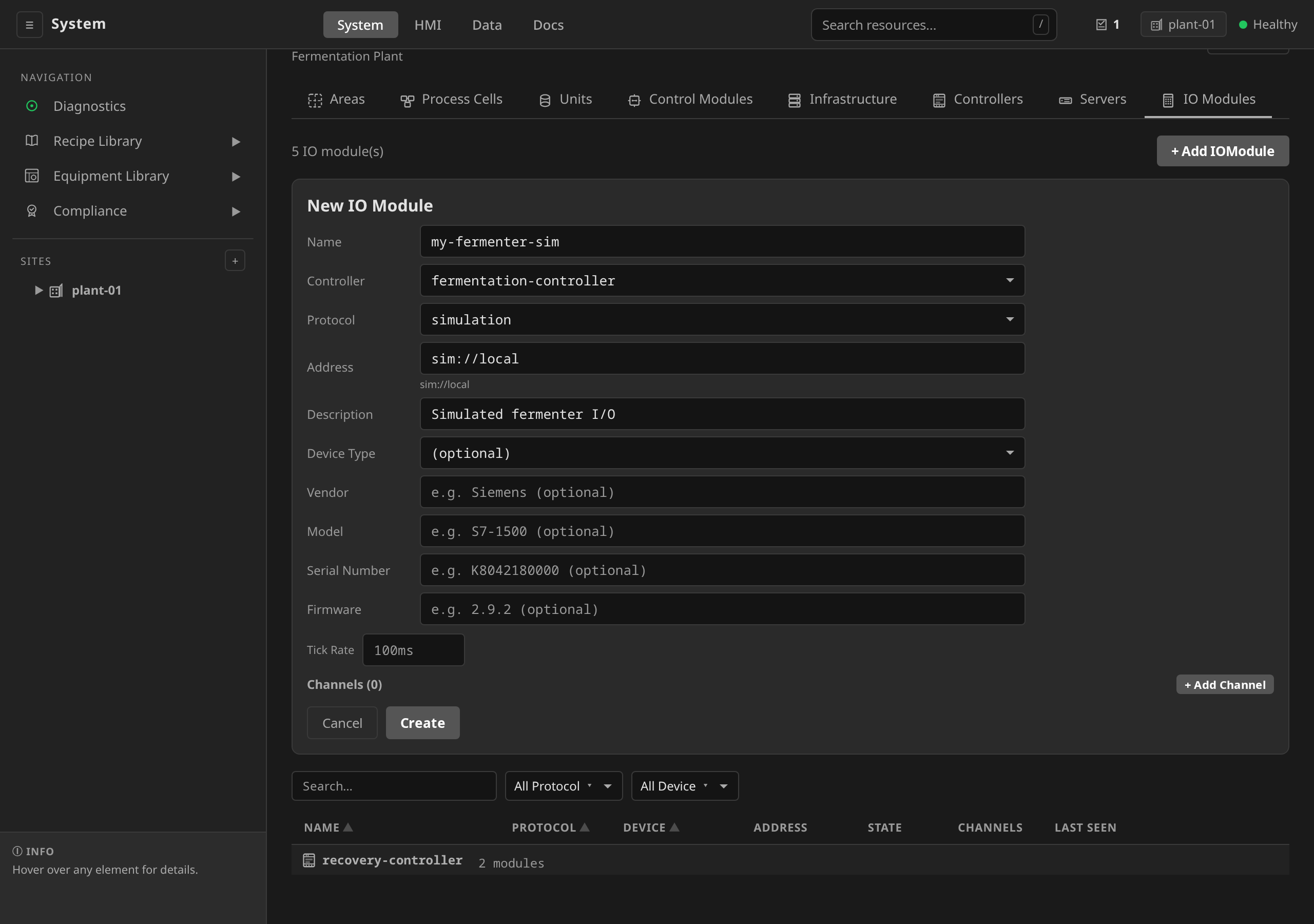This screenshot has height=924, width=1314.
Task: Click the Channels (0) heading
Action: point(344,685)
